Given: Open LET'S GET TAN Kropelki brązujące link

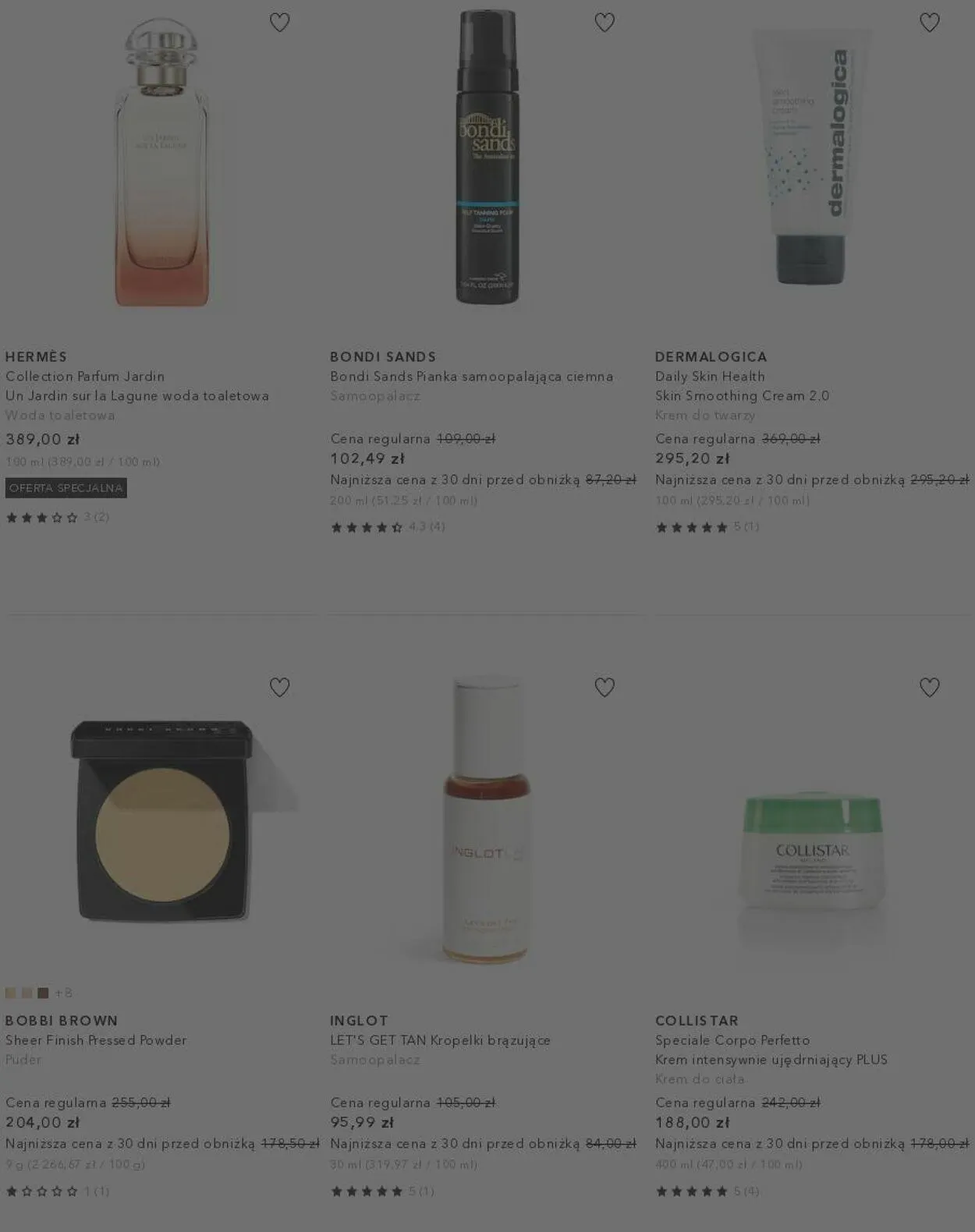Looking at the screenshot, I should (x=441, y=1040).
